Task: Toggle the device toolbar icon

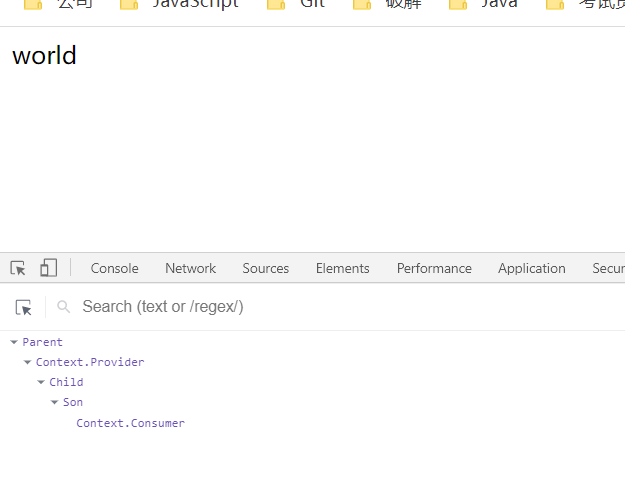Action: (48, 268)
